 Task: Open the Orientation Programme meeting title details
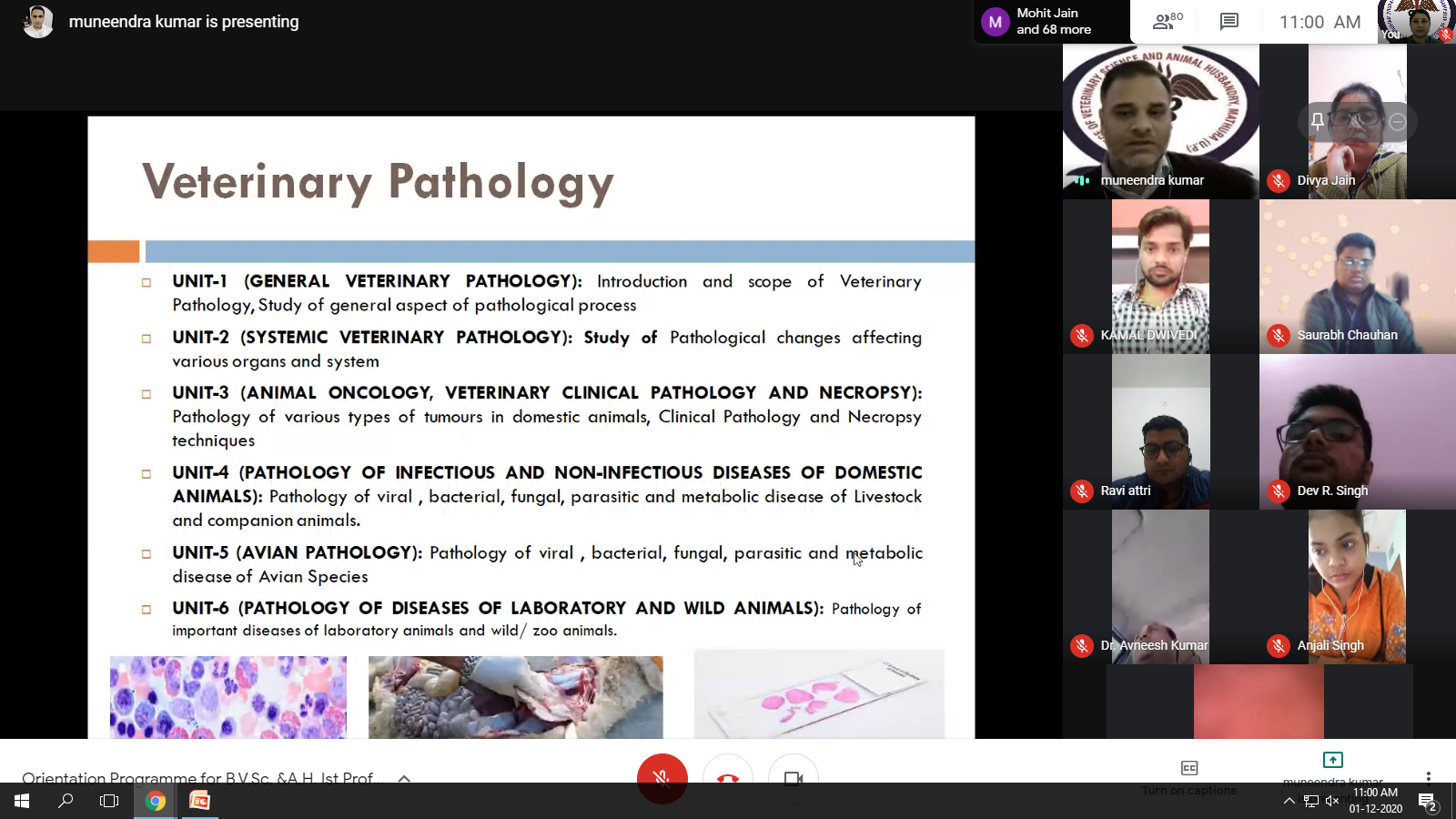[x=203, y=778]
